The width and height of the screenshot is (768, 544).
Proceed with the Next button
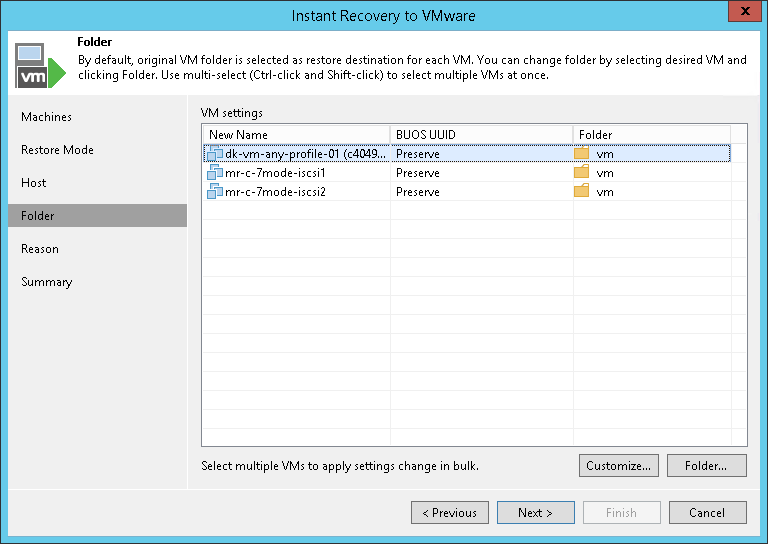[x=536, y=513]
